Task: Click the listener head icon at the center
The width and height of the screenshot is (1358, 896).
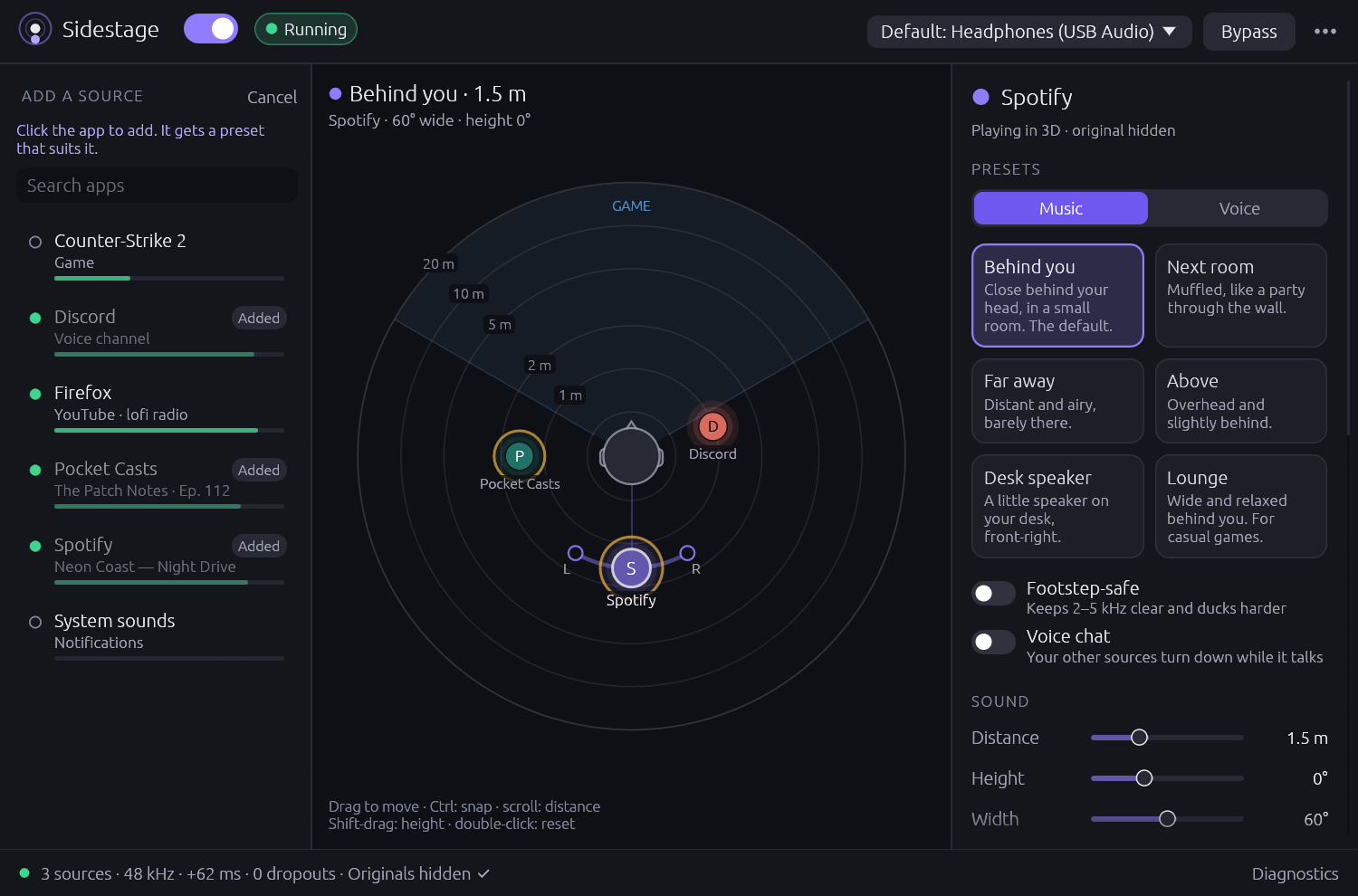Action: click(631, 456)
